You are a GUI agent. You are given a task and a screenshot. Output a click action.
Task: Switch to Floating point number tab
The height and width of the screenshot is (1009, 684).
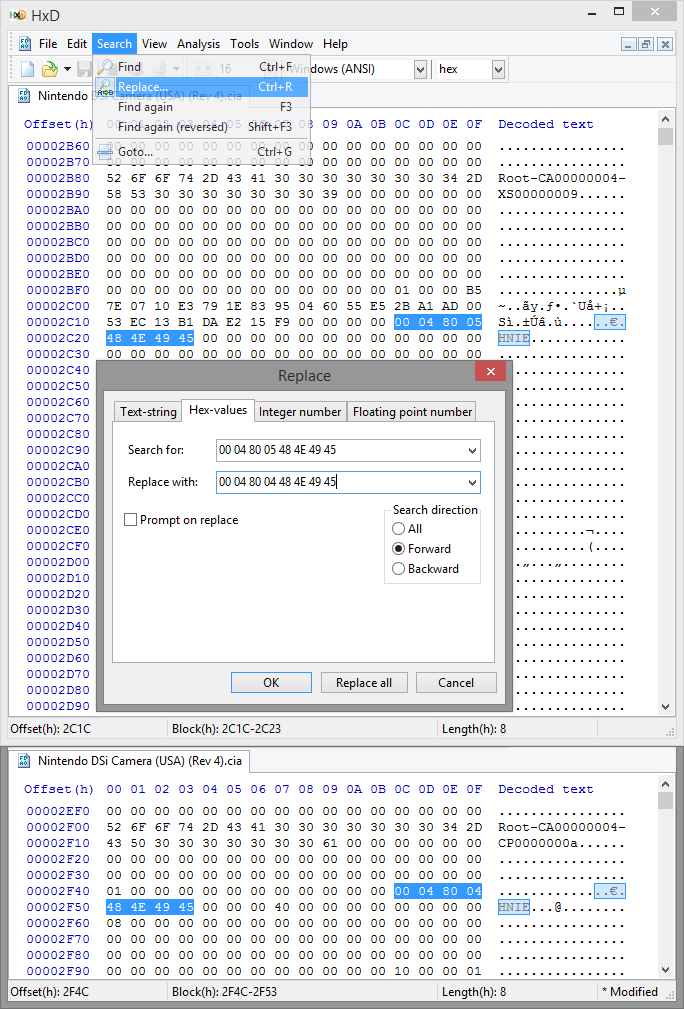pos(412,412)
